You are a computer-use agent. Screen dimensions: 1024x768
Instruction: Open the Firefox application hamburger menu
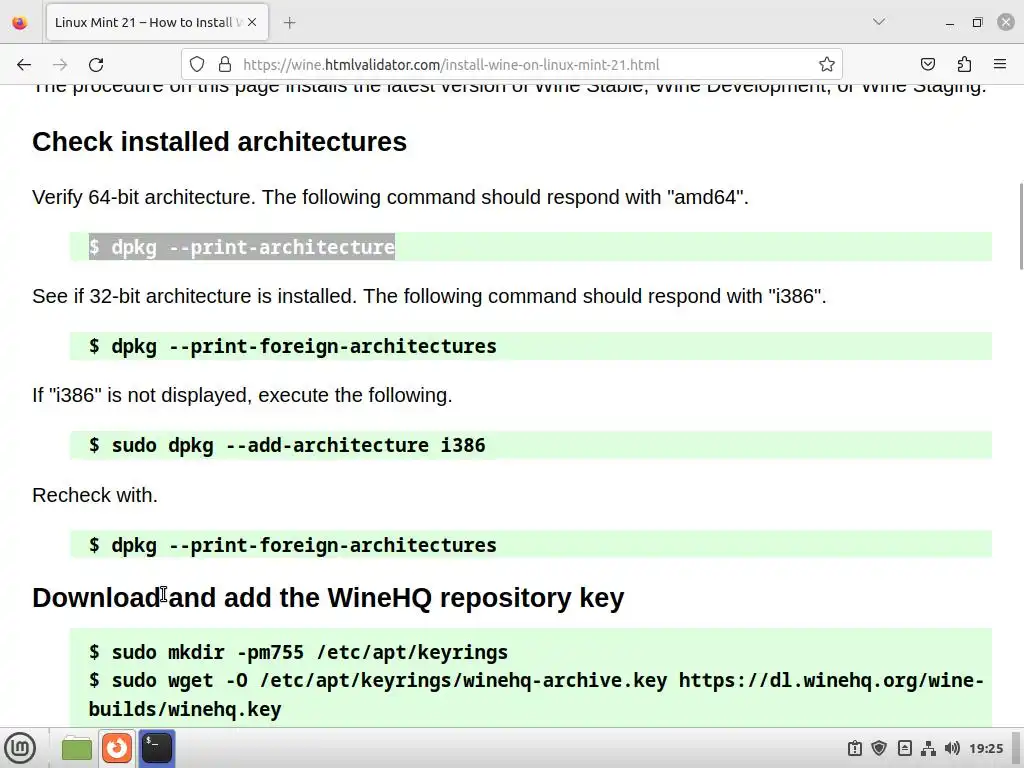[1000, 65]
